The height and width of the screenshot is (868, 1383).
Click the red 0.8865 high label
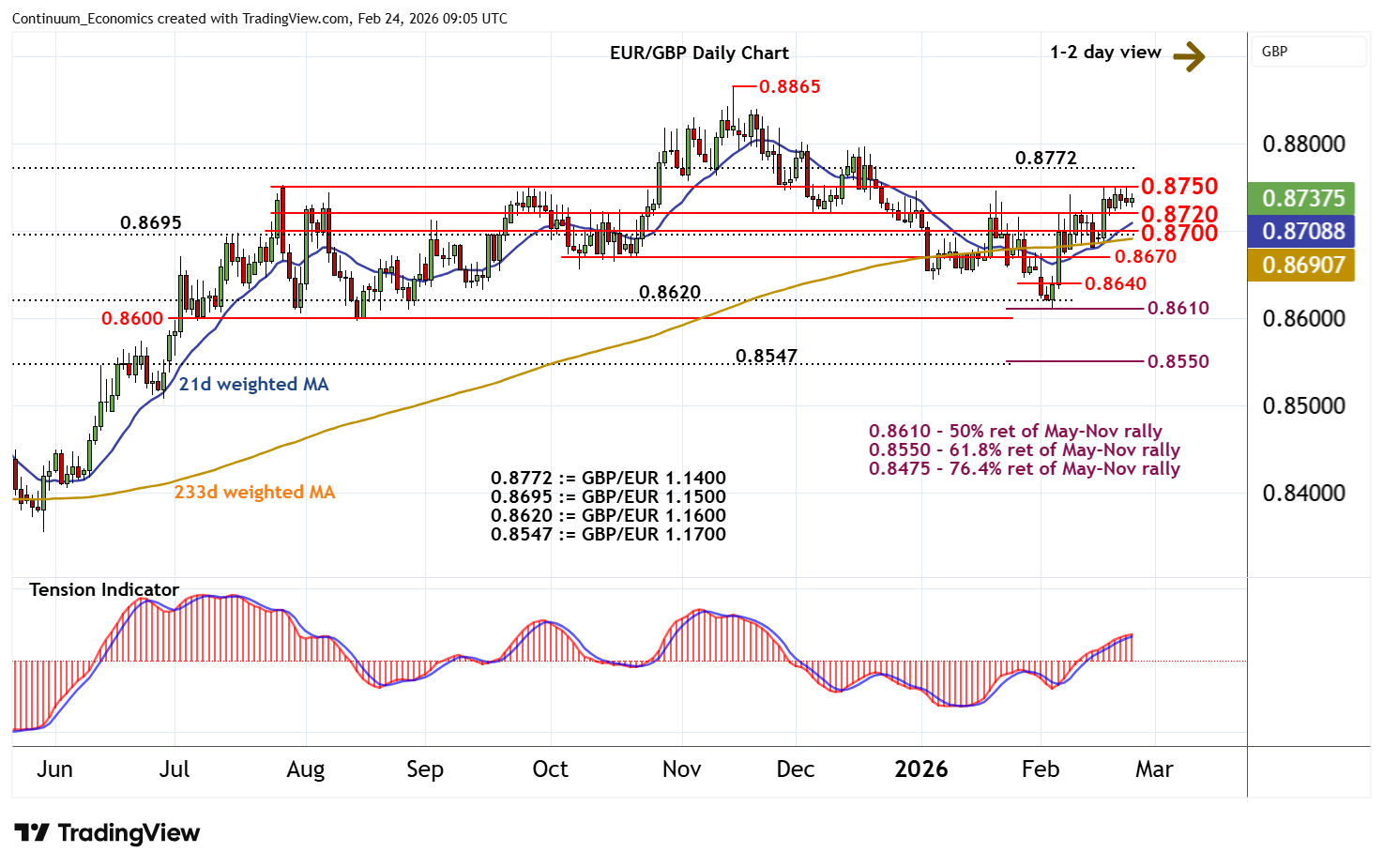(789, 86)
